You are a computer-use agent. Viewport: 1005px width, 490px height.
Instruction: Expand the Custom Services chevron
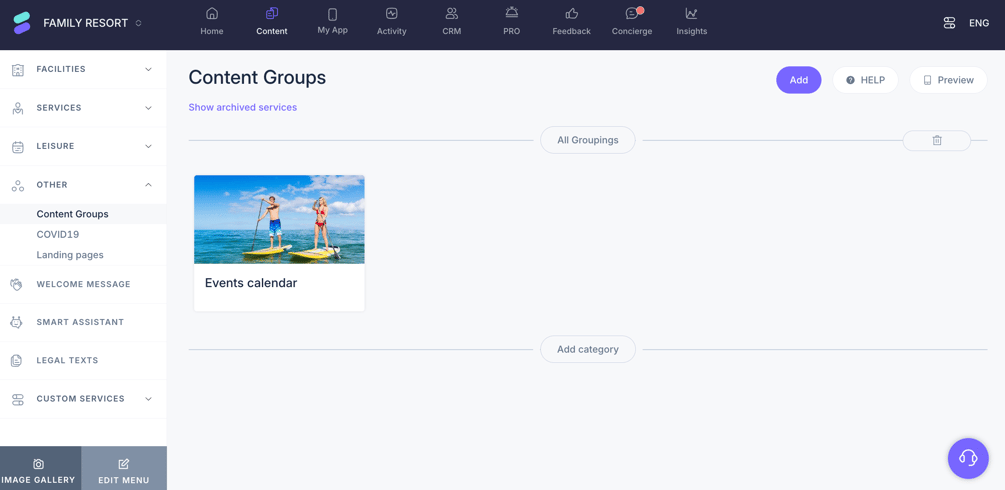coord(148,399)
